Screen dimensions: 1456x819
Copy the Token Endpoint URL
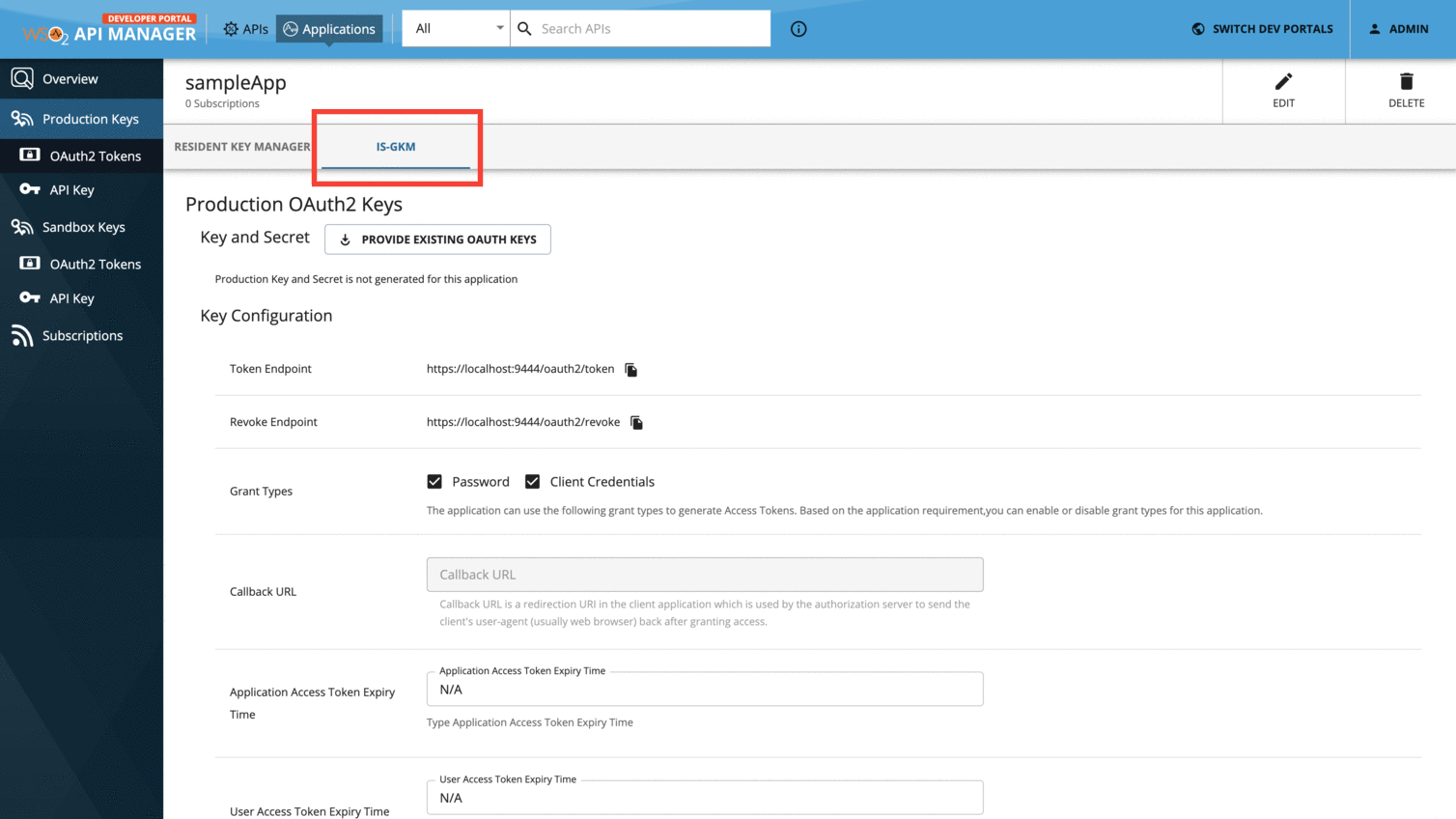click(630, 369)
